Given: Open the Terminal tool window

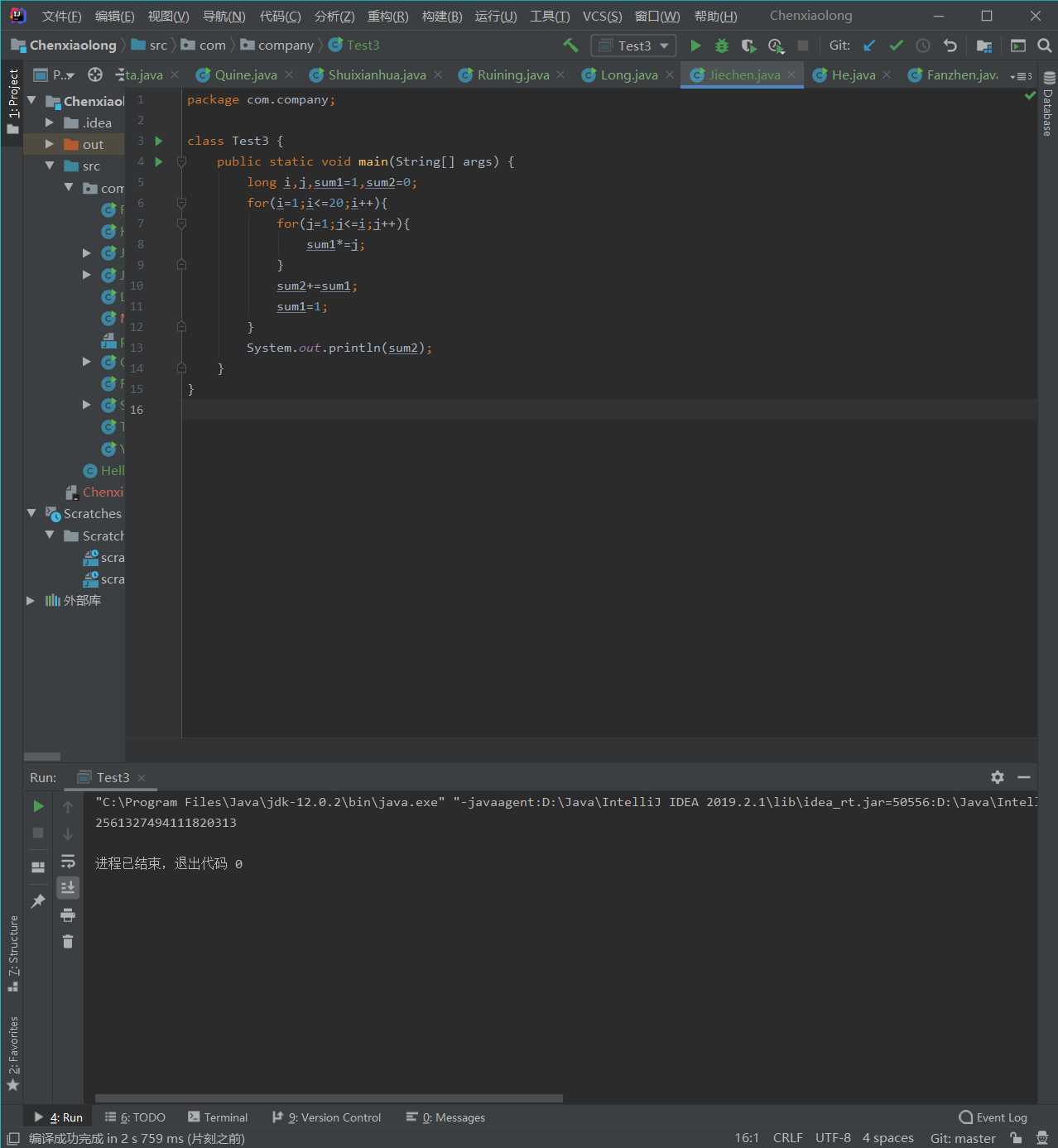Looking at the screenshot, I should pyautogui.click(x=218, y=1117).
